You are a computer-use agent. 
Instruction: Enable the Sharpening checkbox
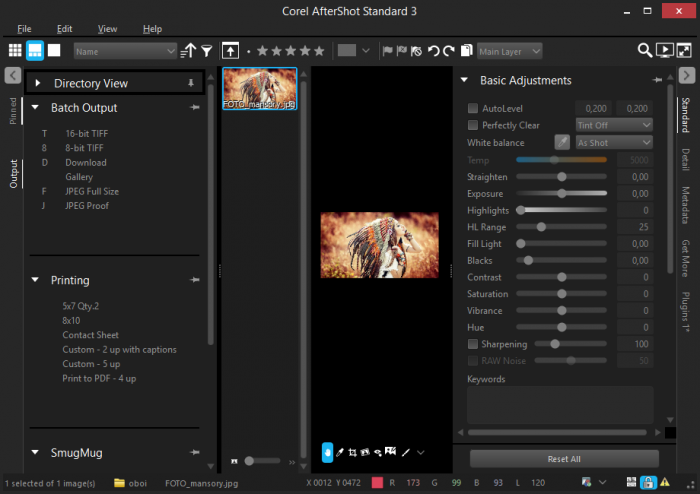pyautogui.click(x=473, y=343)
